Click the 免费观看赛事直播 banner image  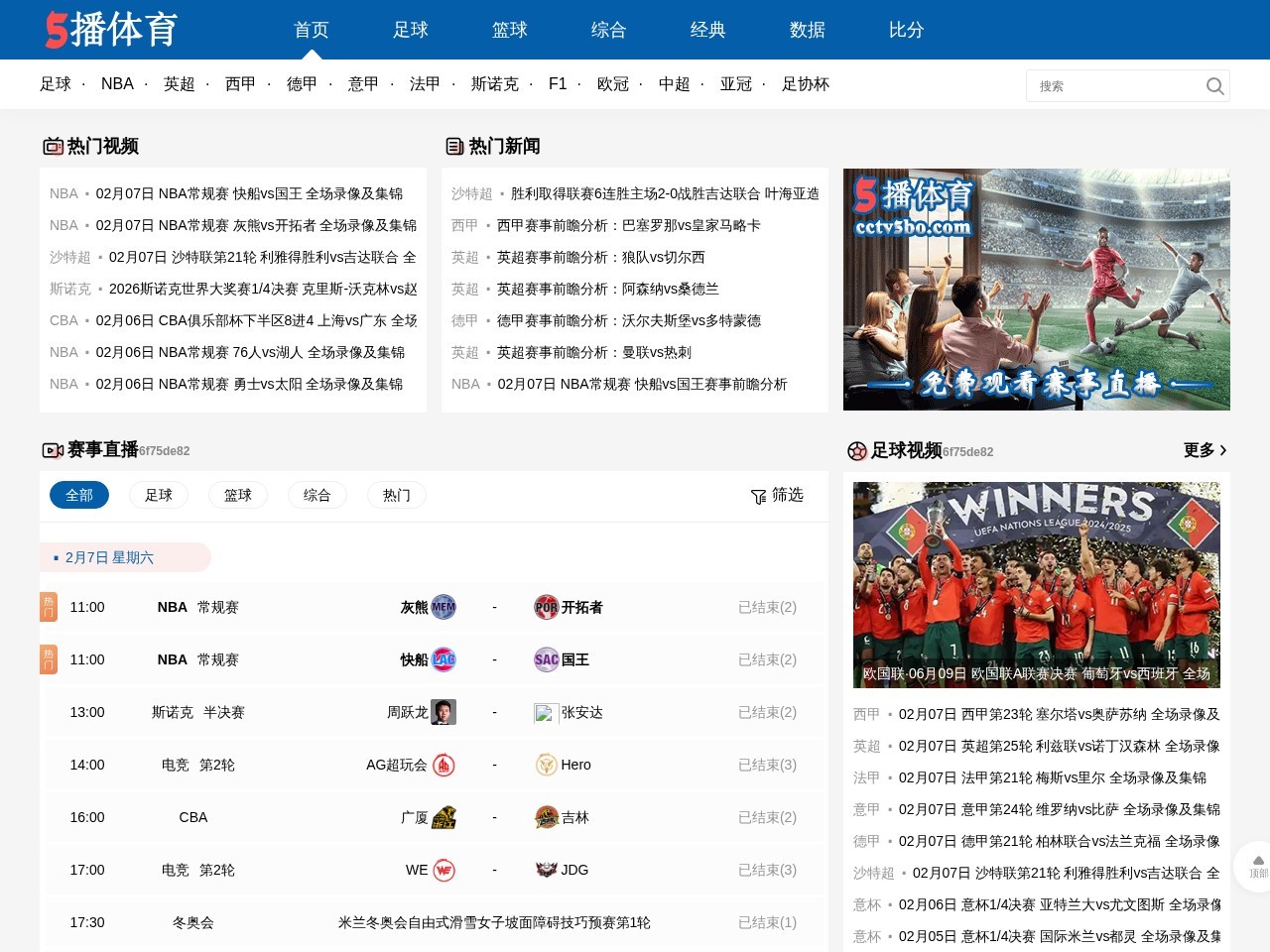tap(1036, 289)
